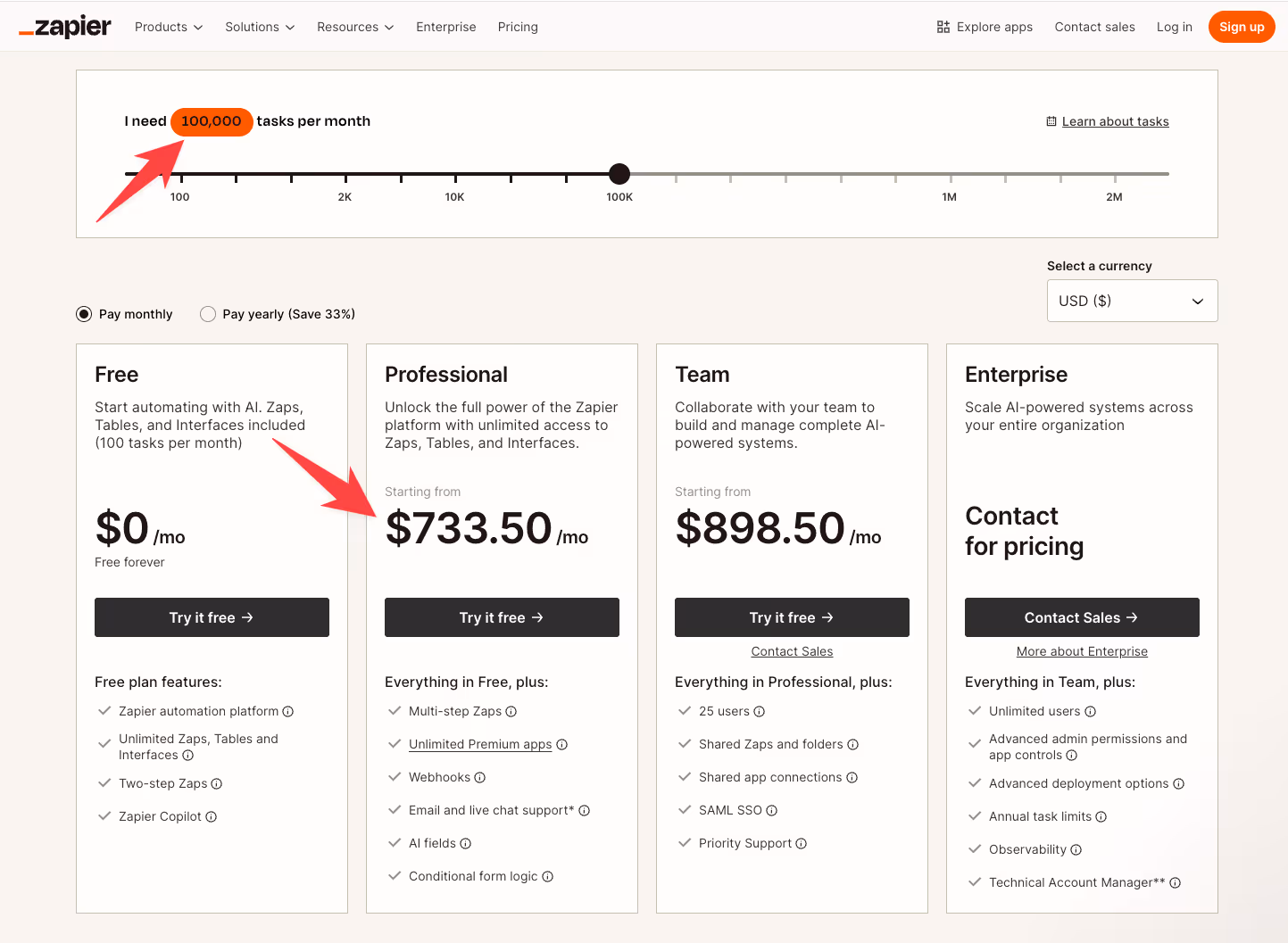
Task: Open info icon next to Zapier Copilot
Action: [212, 816]
